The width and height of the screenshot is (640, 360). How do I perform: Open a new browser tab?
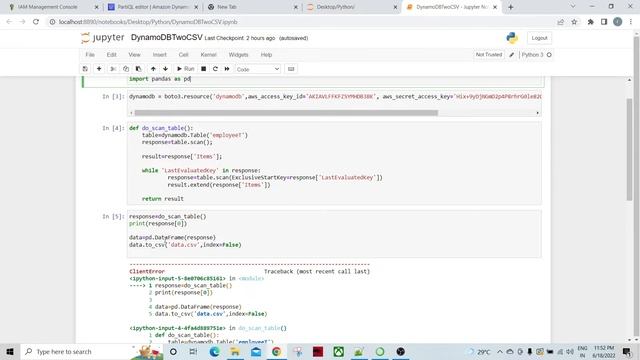(511, 7)
